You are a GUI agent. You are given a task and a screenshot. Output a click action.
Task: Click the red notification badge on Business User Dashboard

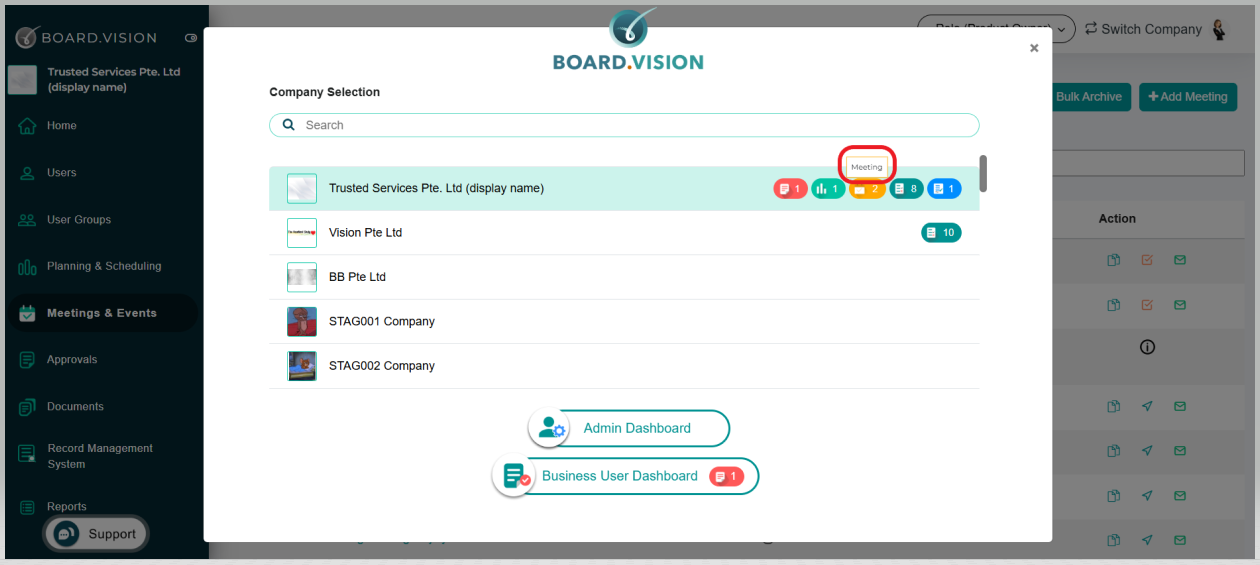pos(727,476)
